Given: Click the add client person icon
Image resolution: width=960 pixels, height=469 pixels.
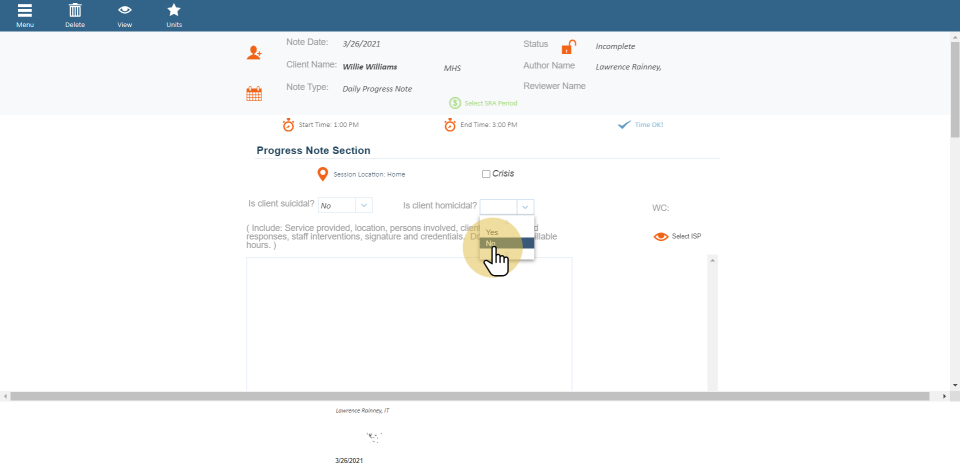Looking at the screenshot, I should (x=254, y=53).
